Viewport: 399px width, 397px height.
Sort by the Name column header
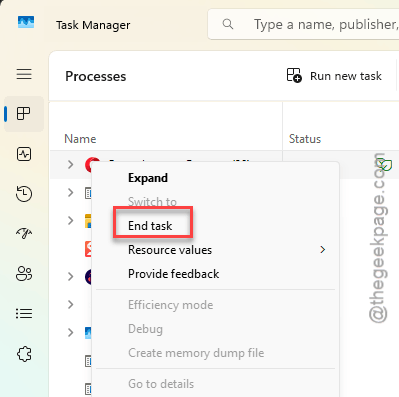[x=80, y=139]
